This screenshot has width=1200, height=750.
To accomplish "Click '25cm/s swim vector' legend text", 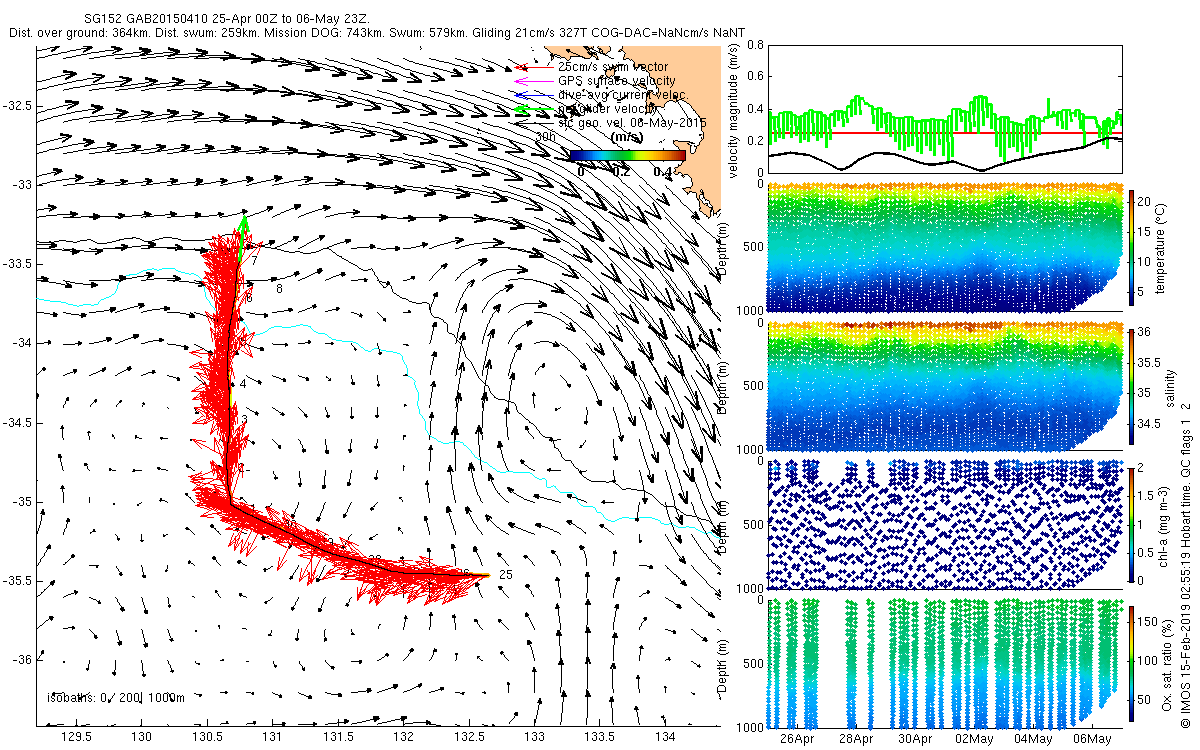I will [x=611, y=66].
